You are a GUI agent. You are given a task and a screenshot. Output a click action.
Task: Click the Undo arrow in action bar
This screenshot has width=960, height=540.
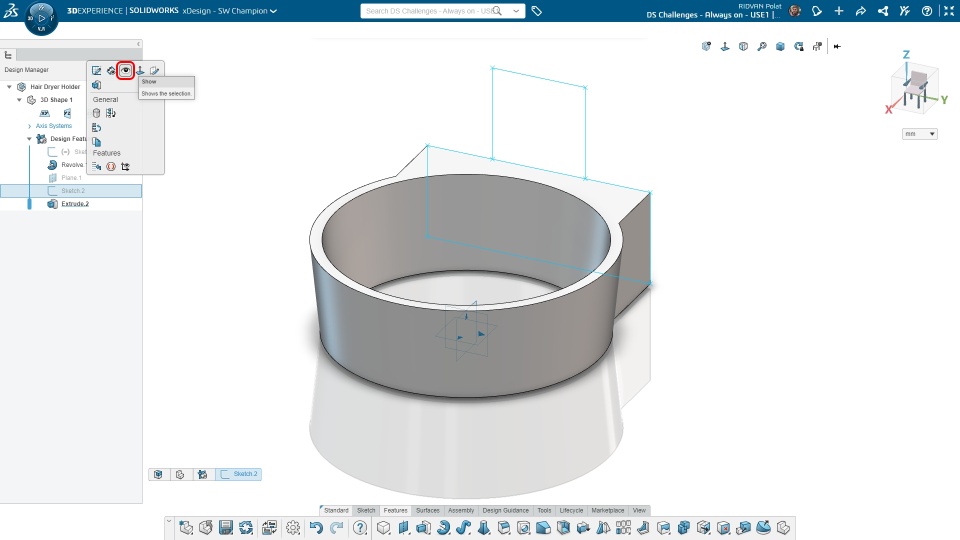pos(316,528)
